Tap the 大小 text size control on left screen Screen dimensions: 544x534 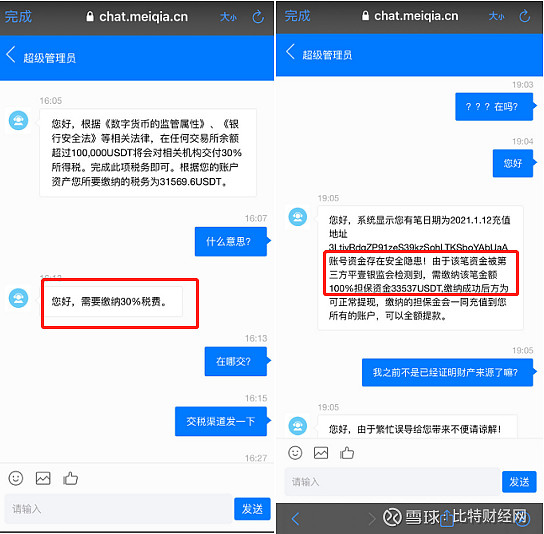pyautogui.click(x=228, y=17)
